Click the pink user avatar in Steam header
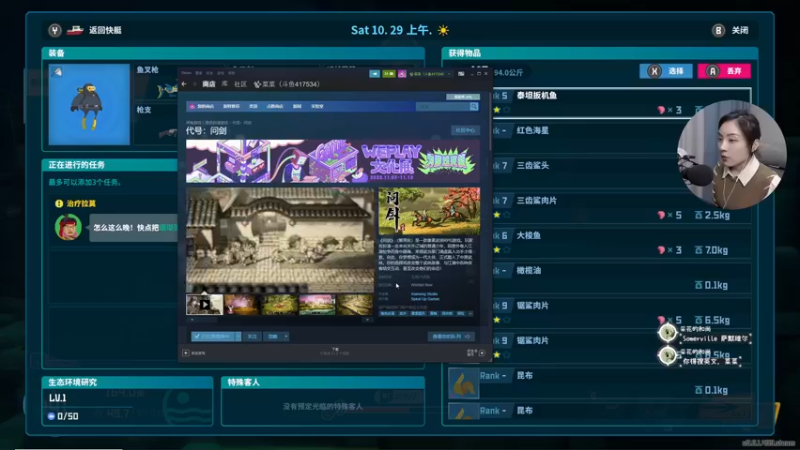Image resolution: width=800 pixels, height=450 pixels. 402,74
